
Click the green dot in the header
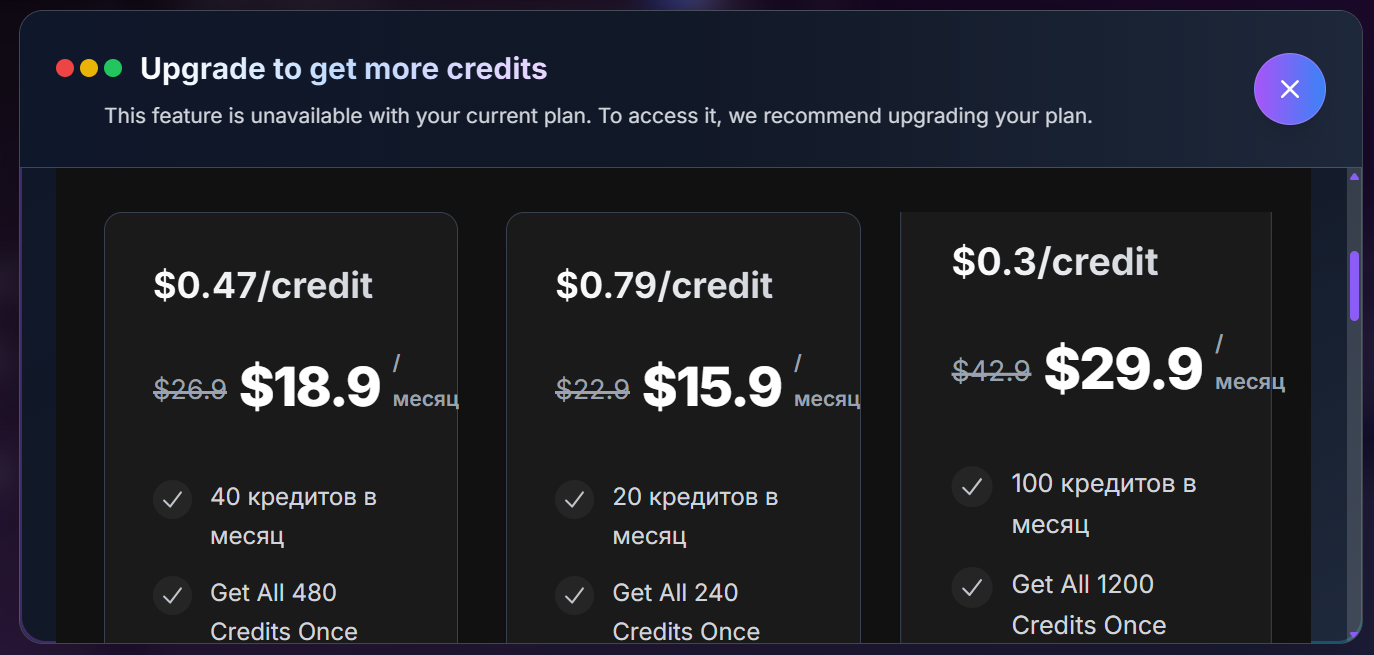click(x=113, y=68)
